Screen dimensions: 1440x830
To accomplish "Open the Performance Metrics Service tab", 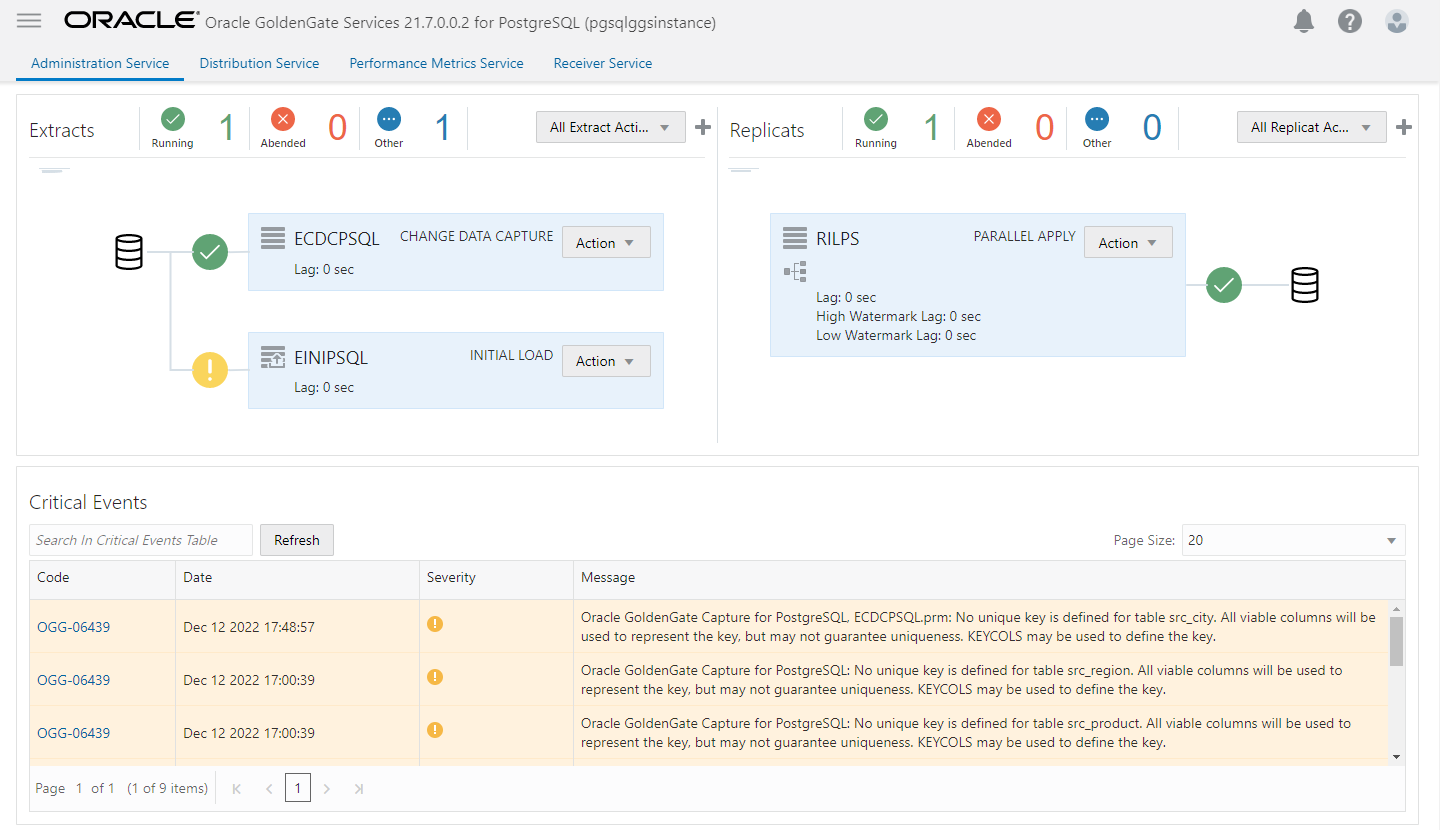I will coord(436,63).
